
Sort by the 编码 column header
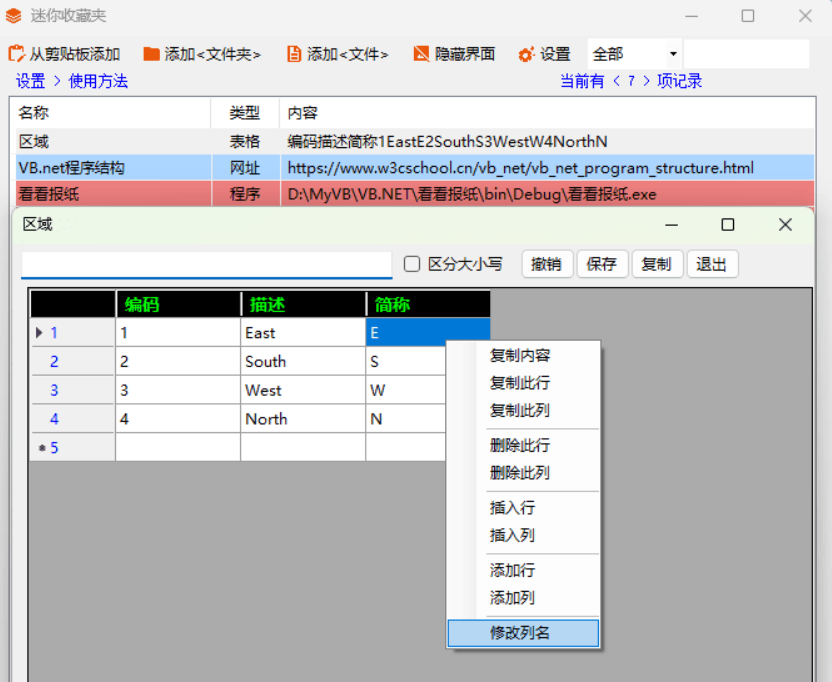(177, 304)
